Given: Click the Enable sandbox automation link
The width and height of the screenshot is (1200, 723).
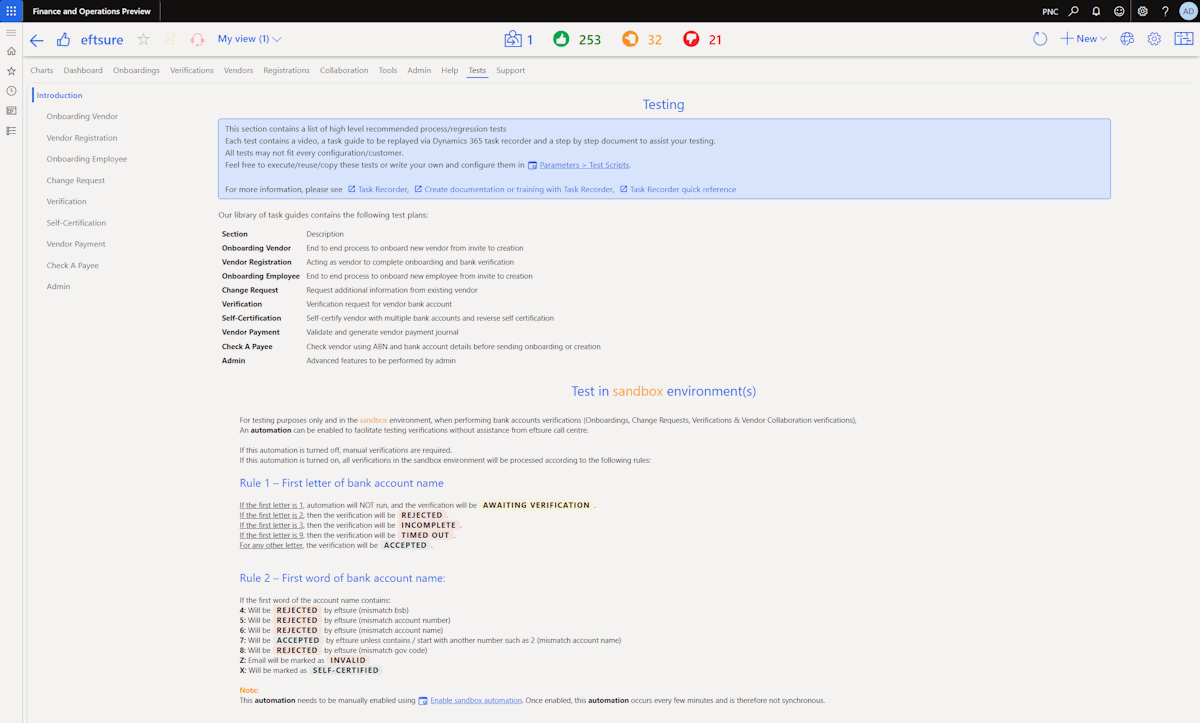Looking at the screenshot, I should pyautogui.click(x=476, y=700).
